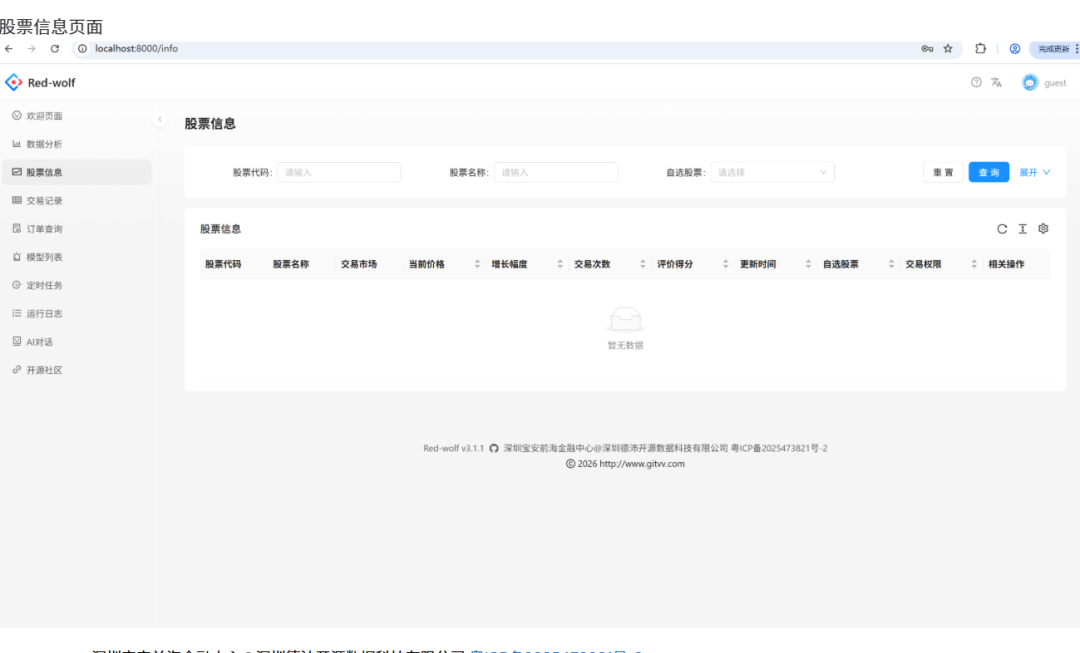The image size is (1080, 653).
Task: Click the 股票代码 column header
Action: [223, 265]
